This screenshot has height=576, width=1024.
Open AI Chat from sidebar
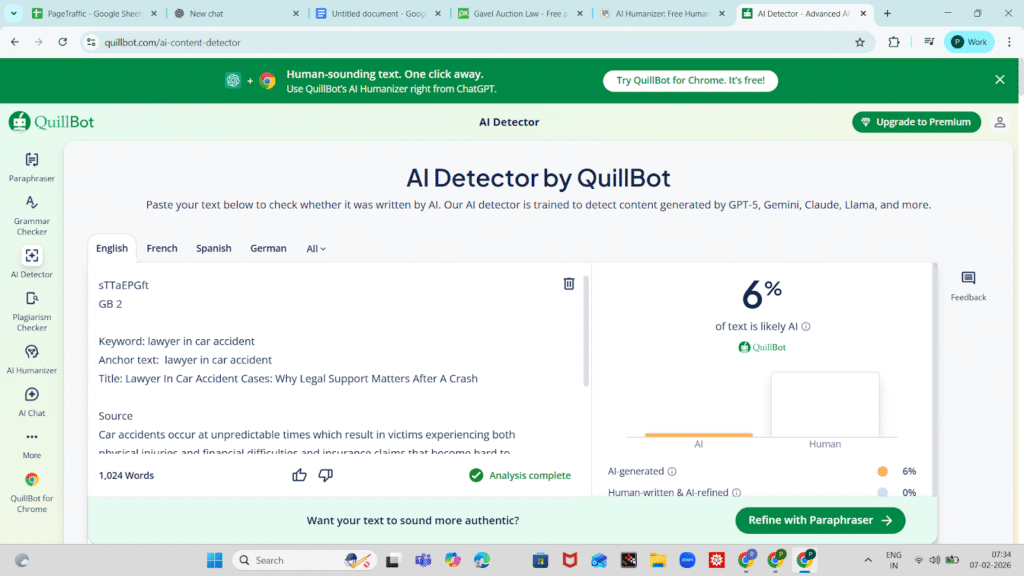(x=32, y=401)
